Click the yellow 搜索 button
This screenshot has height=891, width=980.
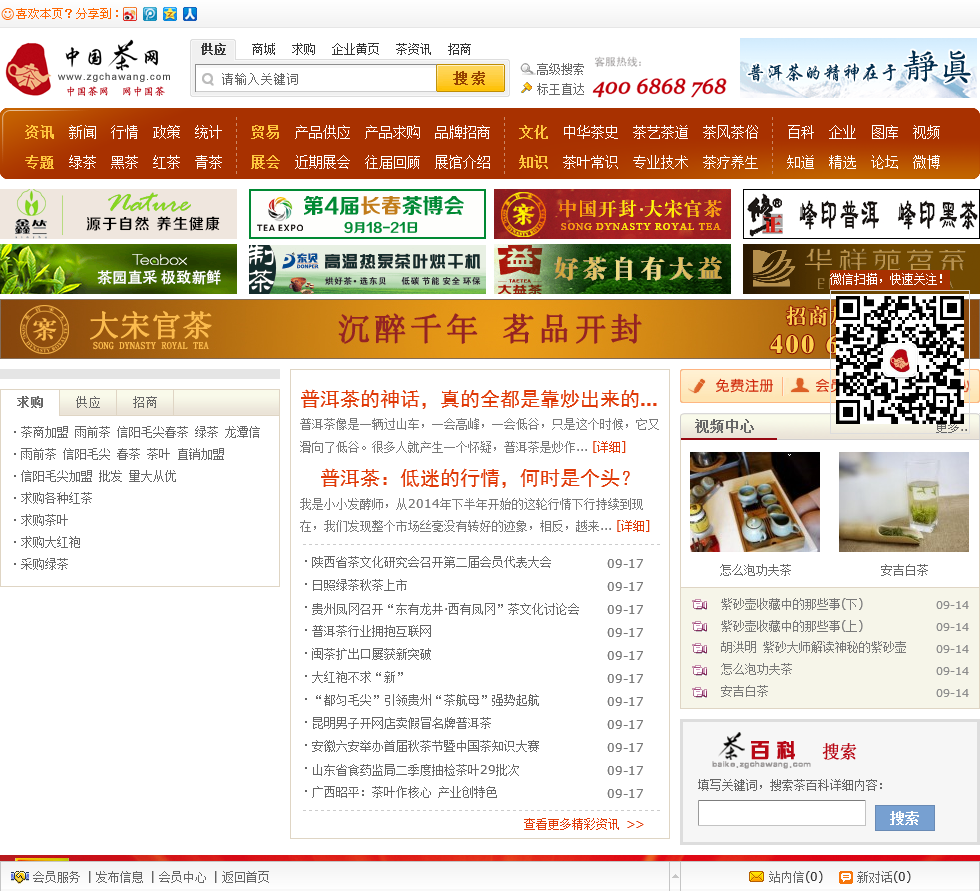(469, 79)
